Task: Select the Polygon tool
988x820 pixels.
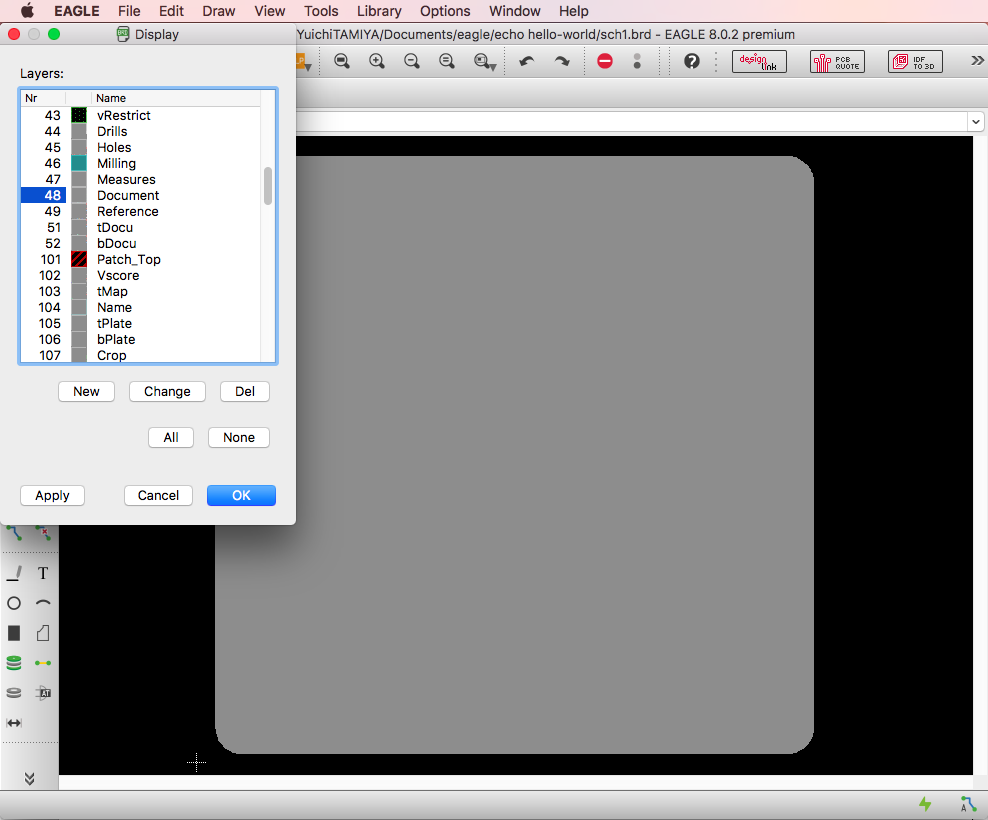Action: pyautogui.click(x=43, y=633)
